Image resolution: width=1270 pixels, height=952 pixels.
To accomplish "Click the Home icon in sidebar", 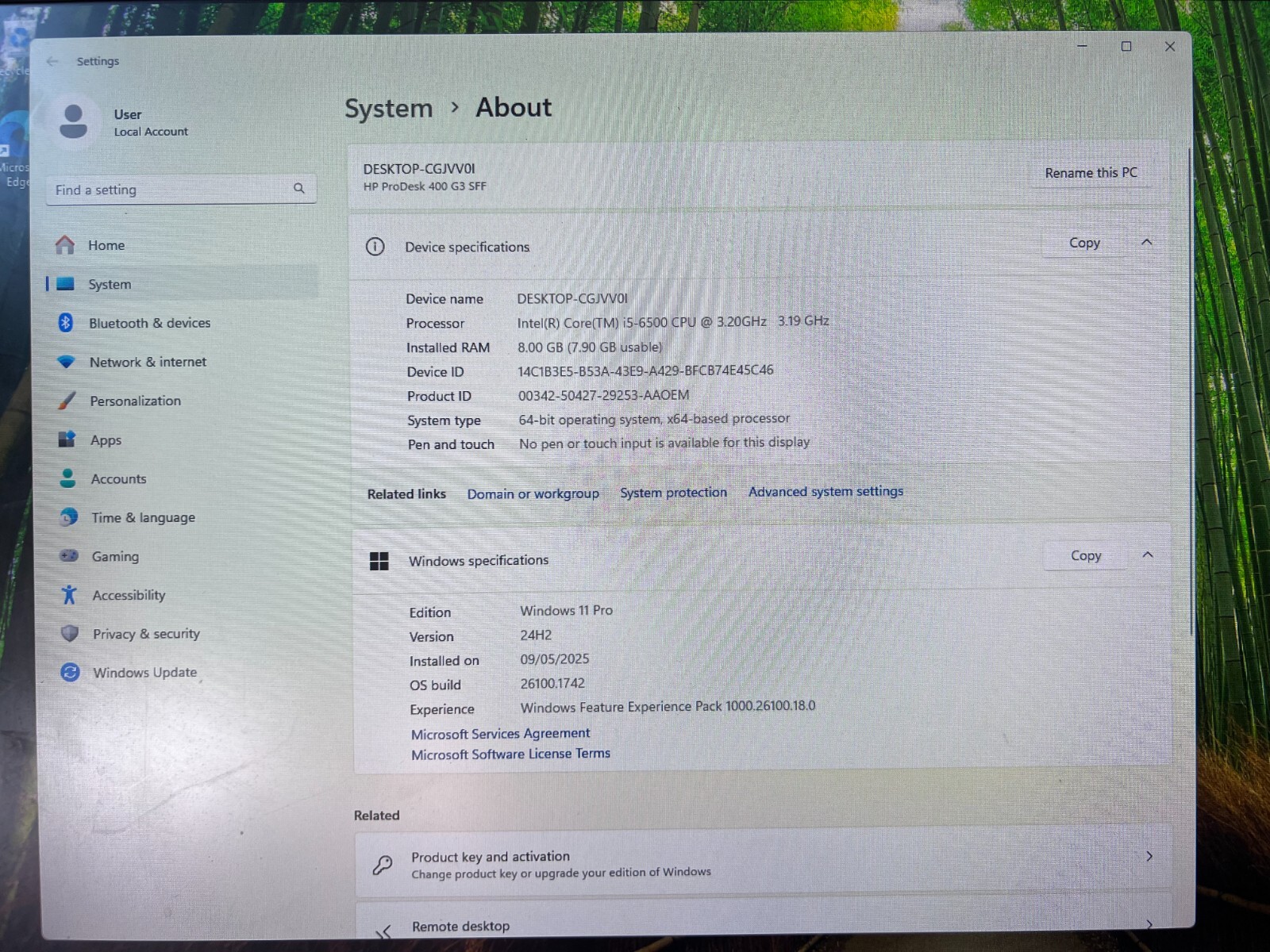I will pos(65,245).
